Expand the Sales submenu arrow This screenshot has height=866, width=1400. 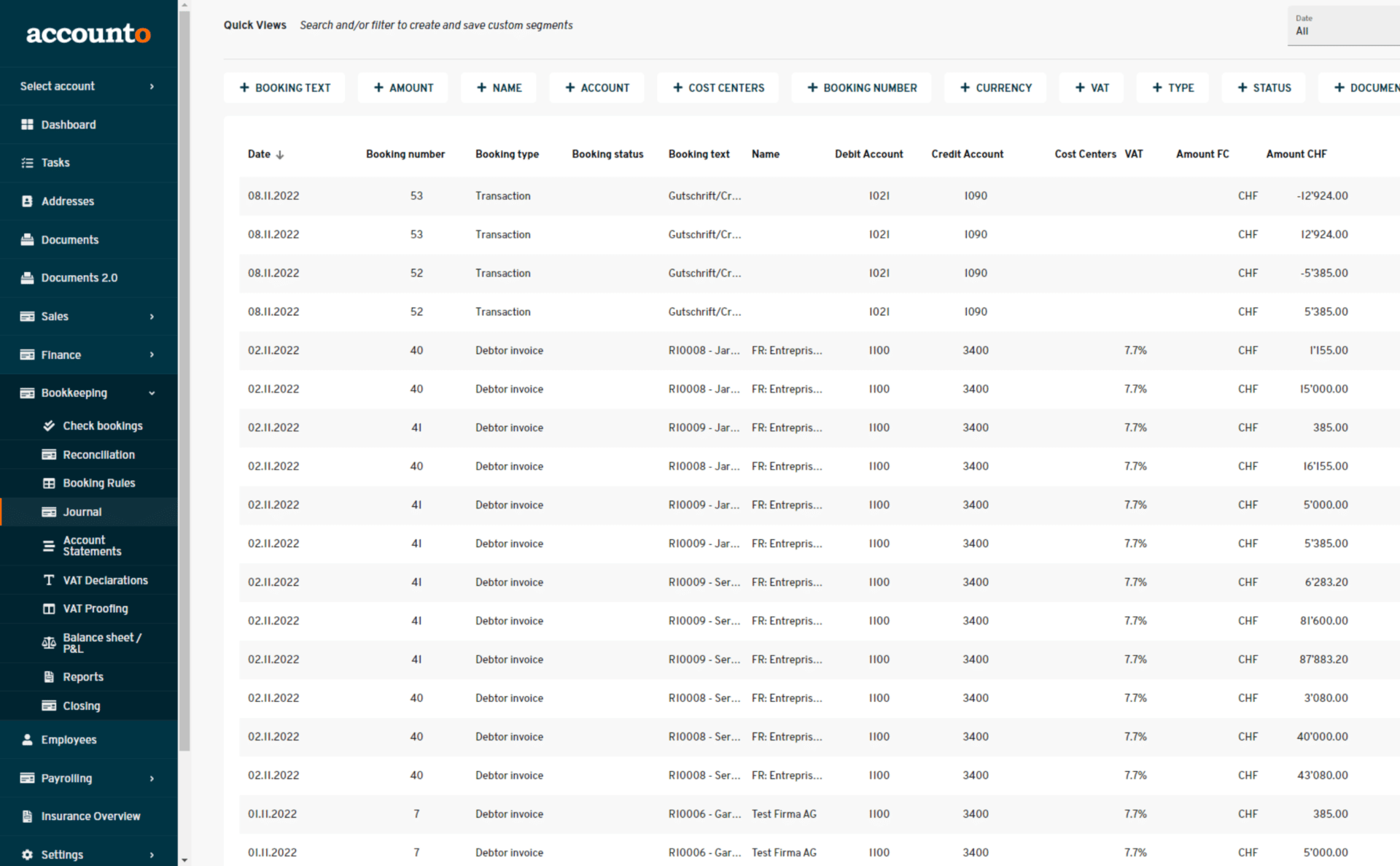click(x=152, y=317)
